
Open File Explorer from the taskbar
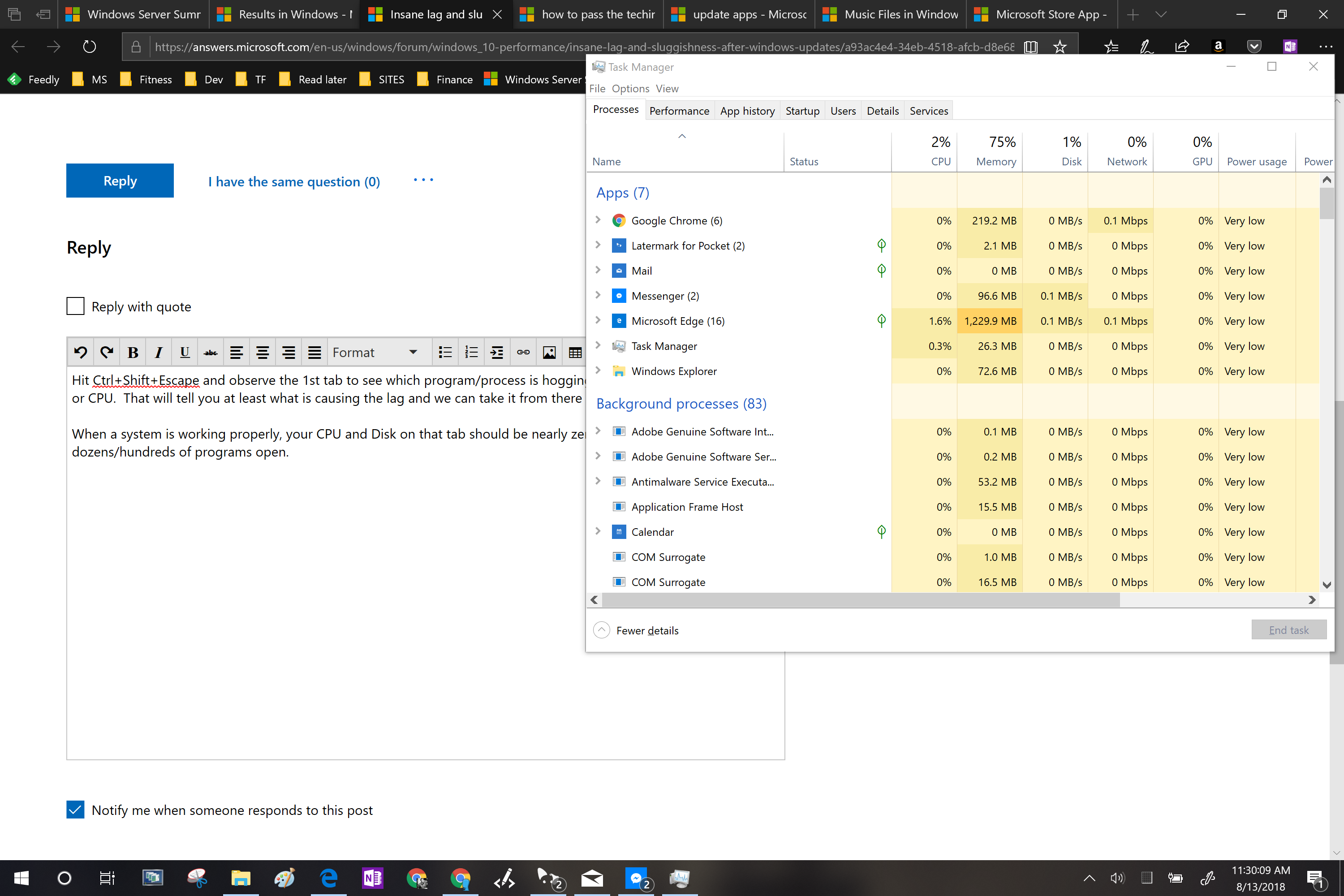[241, 878]
